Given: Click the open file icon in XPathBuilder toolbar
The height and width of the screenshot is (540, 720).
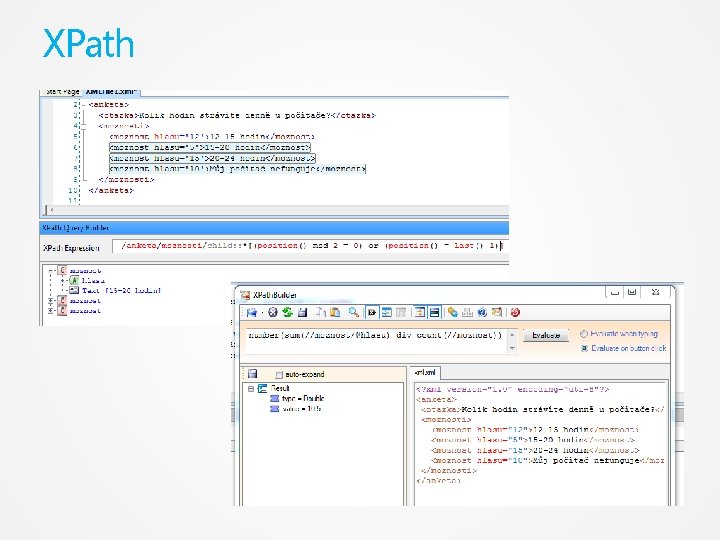Looking at the screenshot, I should (251, 313).
